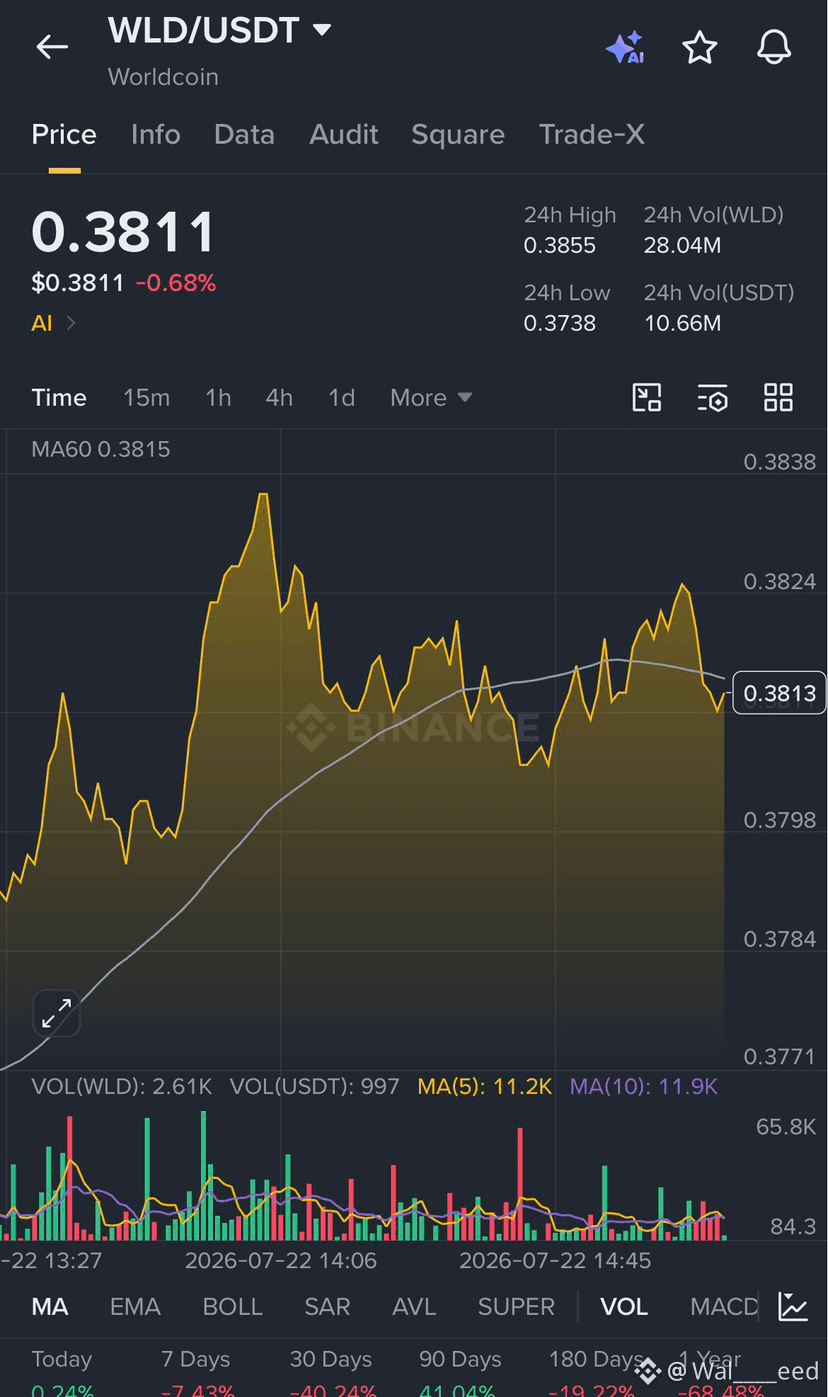Image resolution: width=828 pixels, height=1397 pixels.
Task: Click the VOL(WLD): 2.61K label
Action: click(122, 1086)
